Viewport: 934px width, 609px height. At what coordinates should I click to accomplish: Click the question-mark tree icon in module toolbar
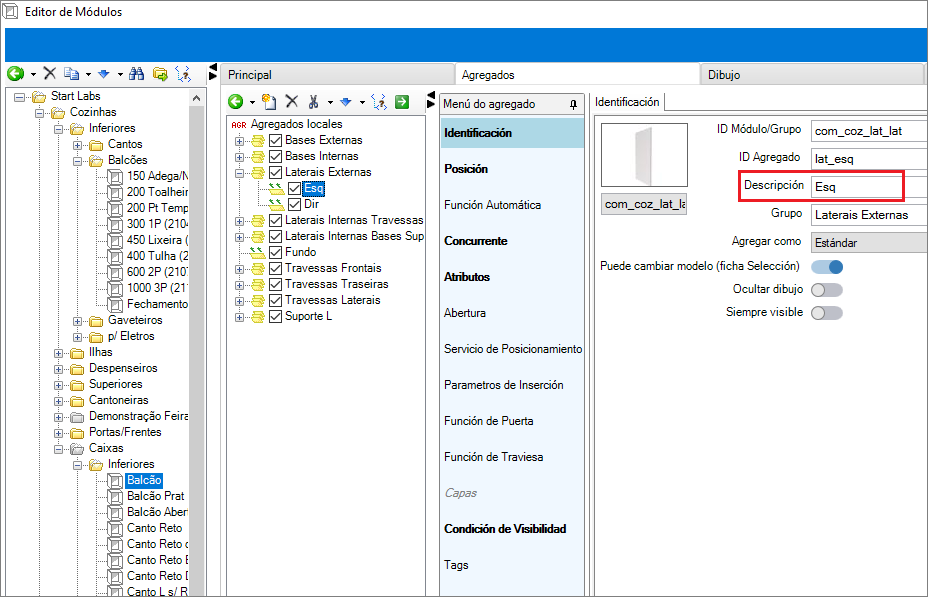(183, 74)
